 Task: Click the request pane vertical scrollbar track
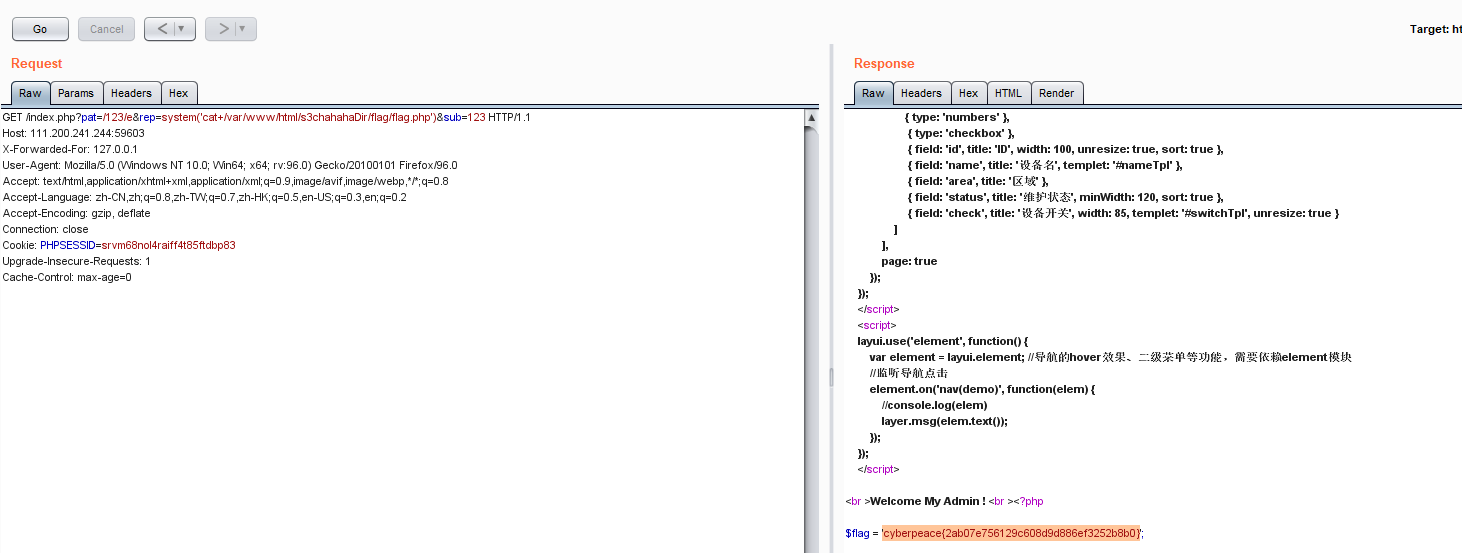click(811, 340)
